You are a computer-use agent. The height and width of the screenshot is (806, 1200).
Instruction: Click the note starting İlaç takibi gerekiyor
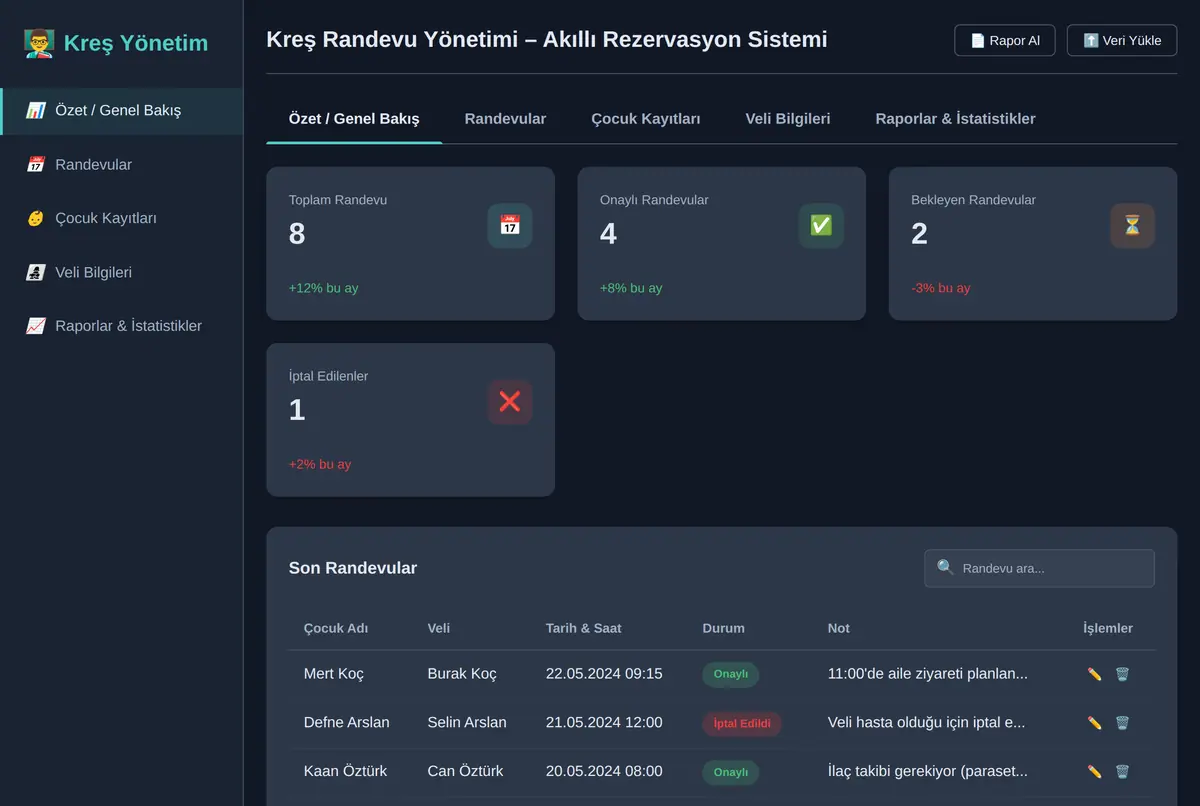(x=928, y=771)
